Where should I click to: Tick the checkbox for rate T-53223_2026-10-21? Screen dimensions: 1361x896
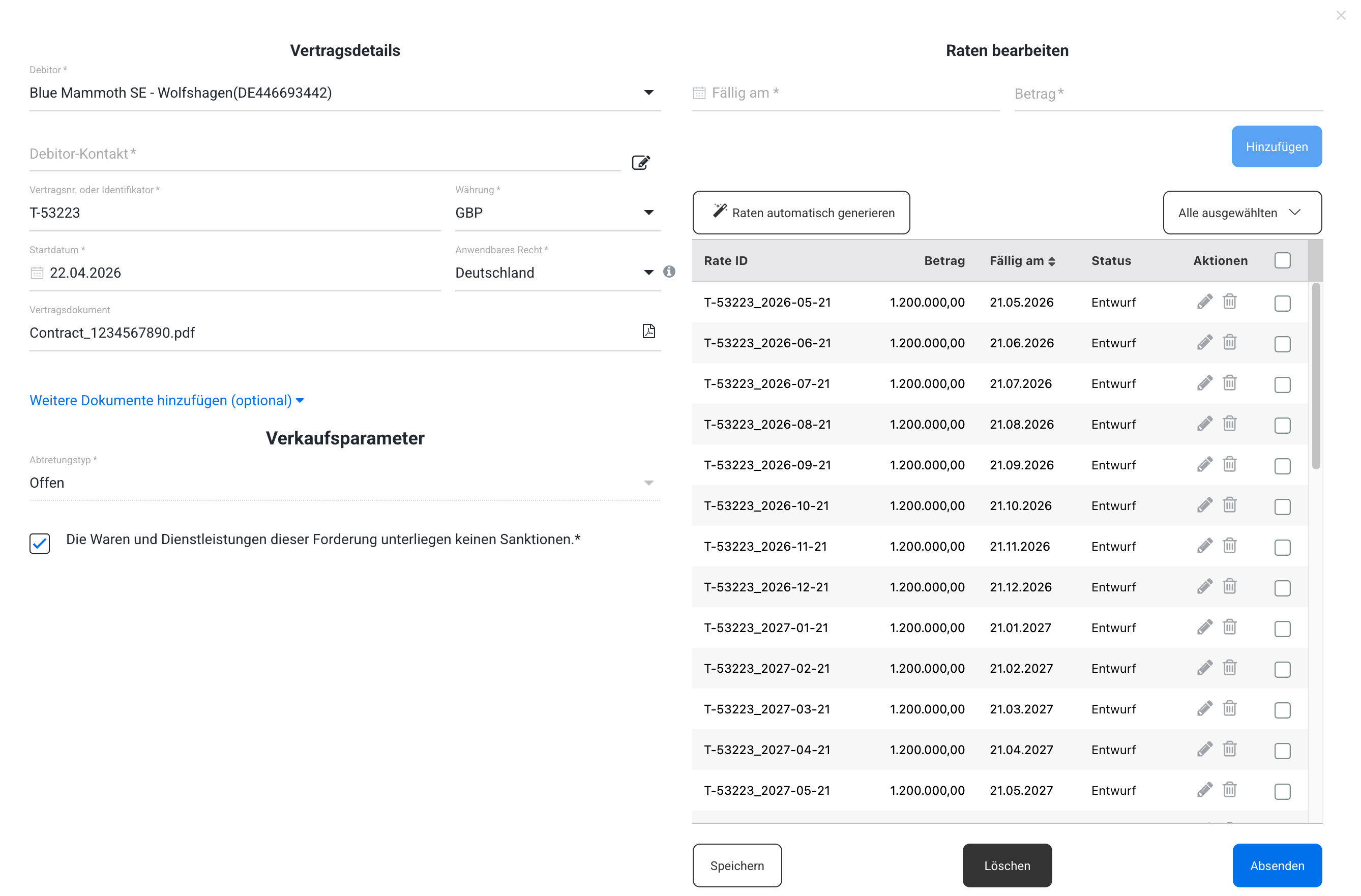click(x=1282, y=506)
